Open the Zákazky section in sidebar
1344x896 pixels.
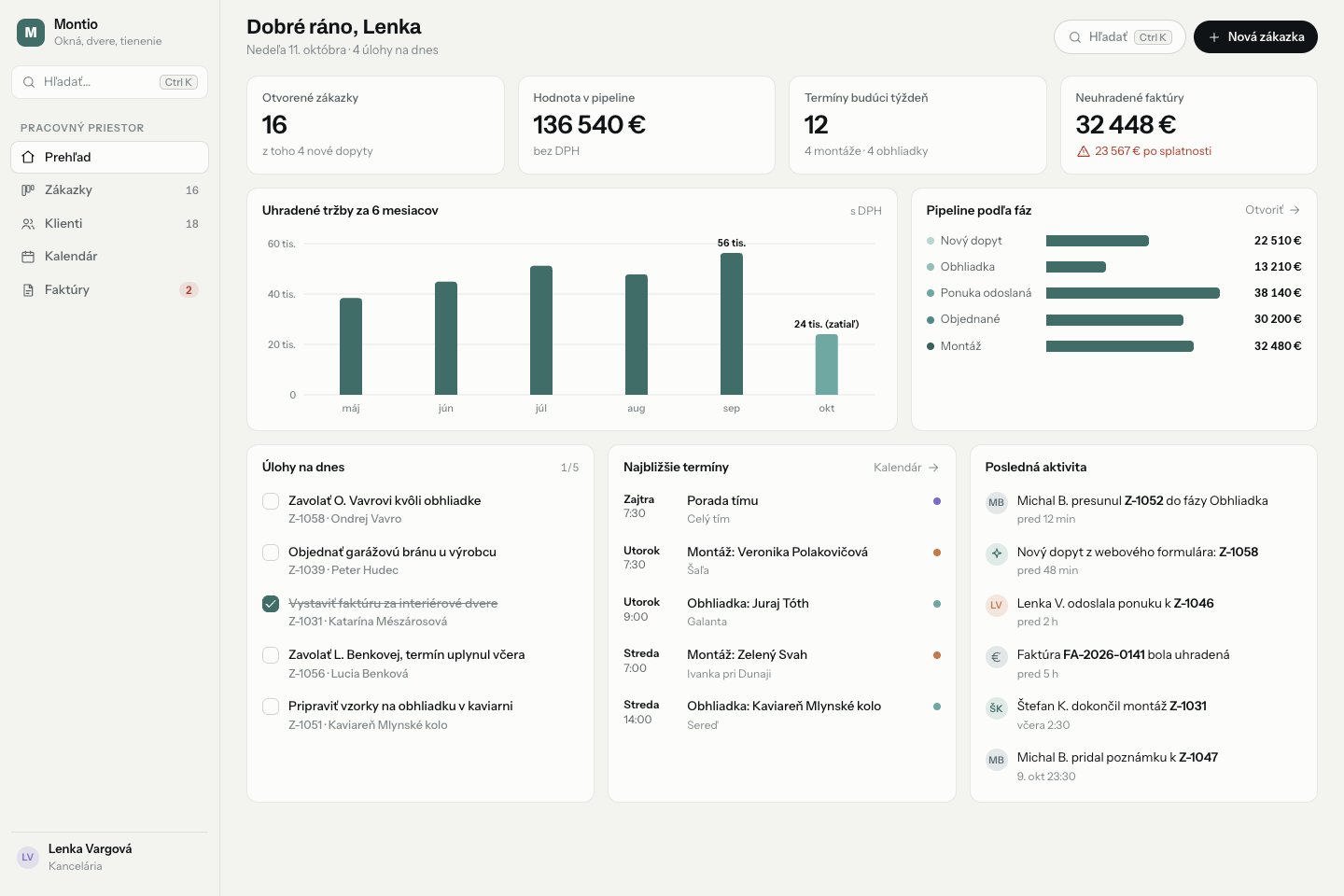pyautogui.click(x=109, y=190)
